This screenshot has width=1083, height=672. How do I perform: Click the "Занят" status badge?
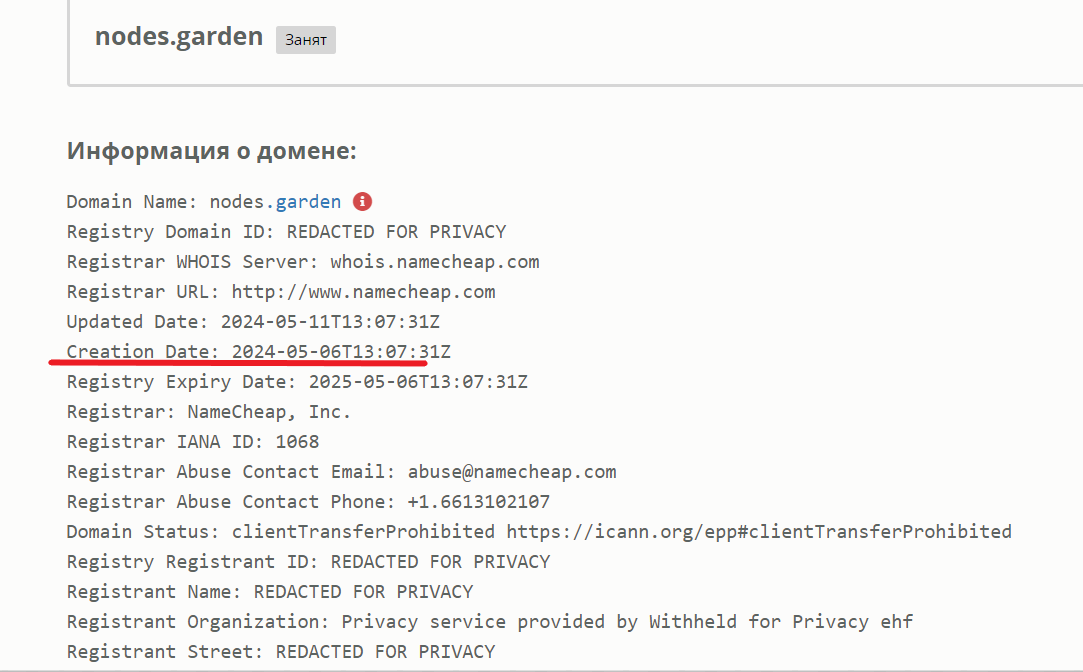[x=305, y=40]
